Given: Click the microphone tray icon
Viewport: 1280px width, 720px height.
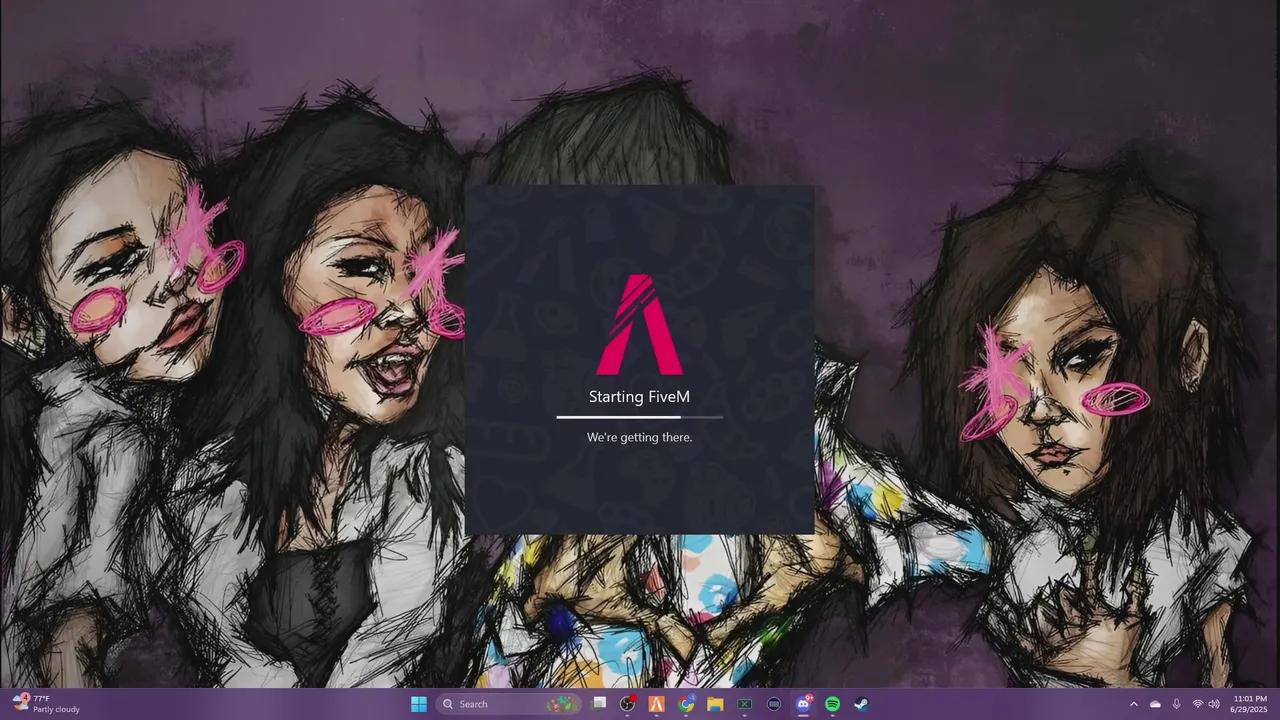Looking at the screenshot, I should pyautogui.click(x=1176, y=704).
